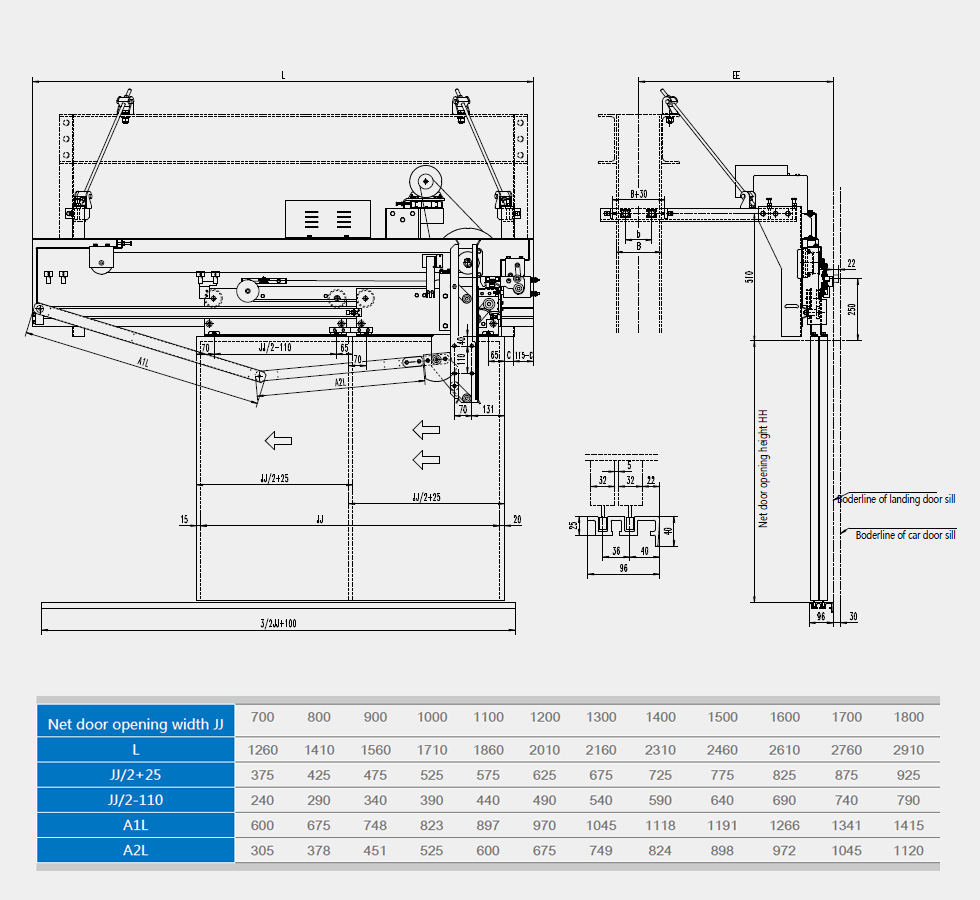
Task: Select the JJ/2-110 row header in the table
Action: pyautogui.click(x=136, y=800)
